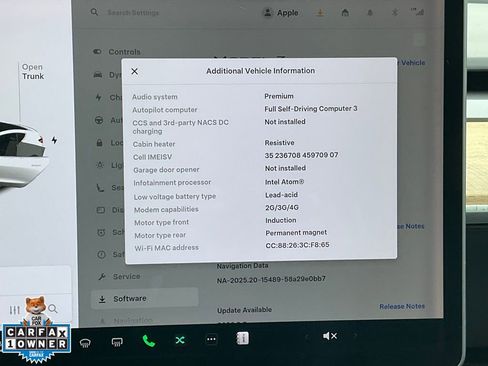Click the Intel Atom infotainment processor value
This screenshot has width=488, height=366.
click(x=284, y=182)
